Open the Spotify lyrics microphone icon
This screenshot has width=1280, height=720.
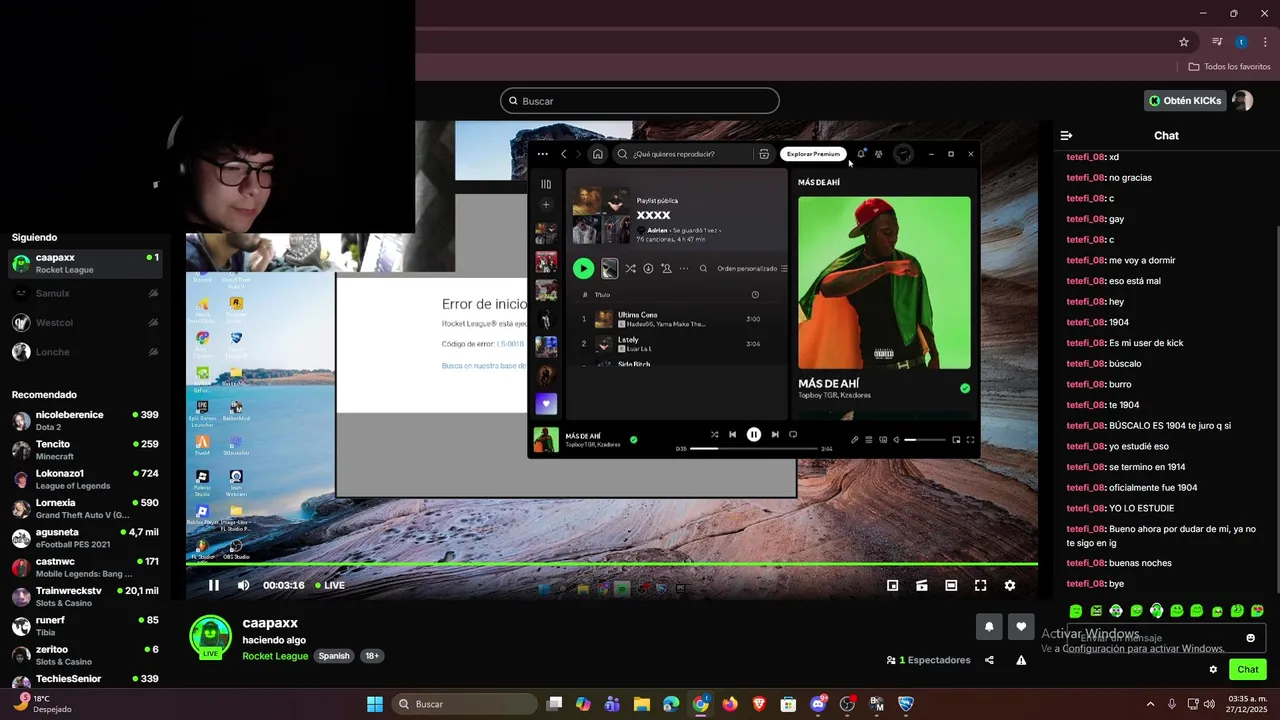click(855, 439)
